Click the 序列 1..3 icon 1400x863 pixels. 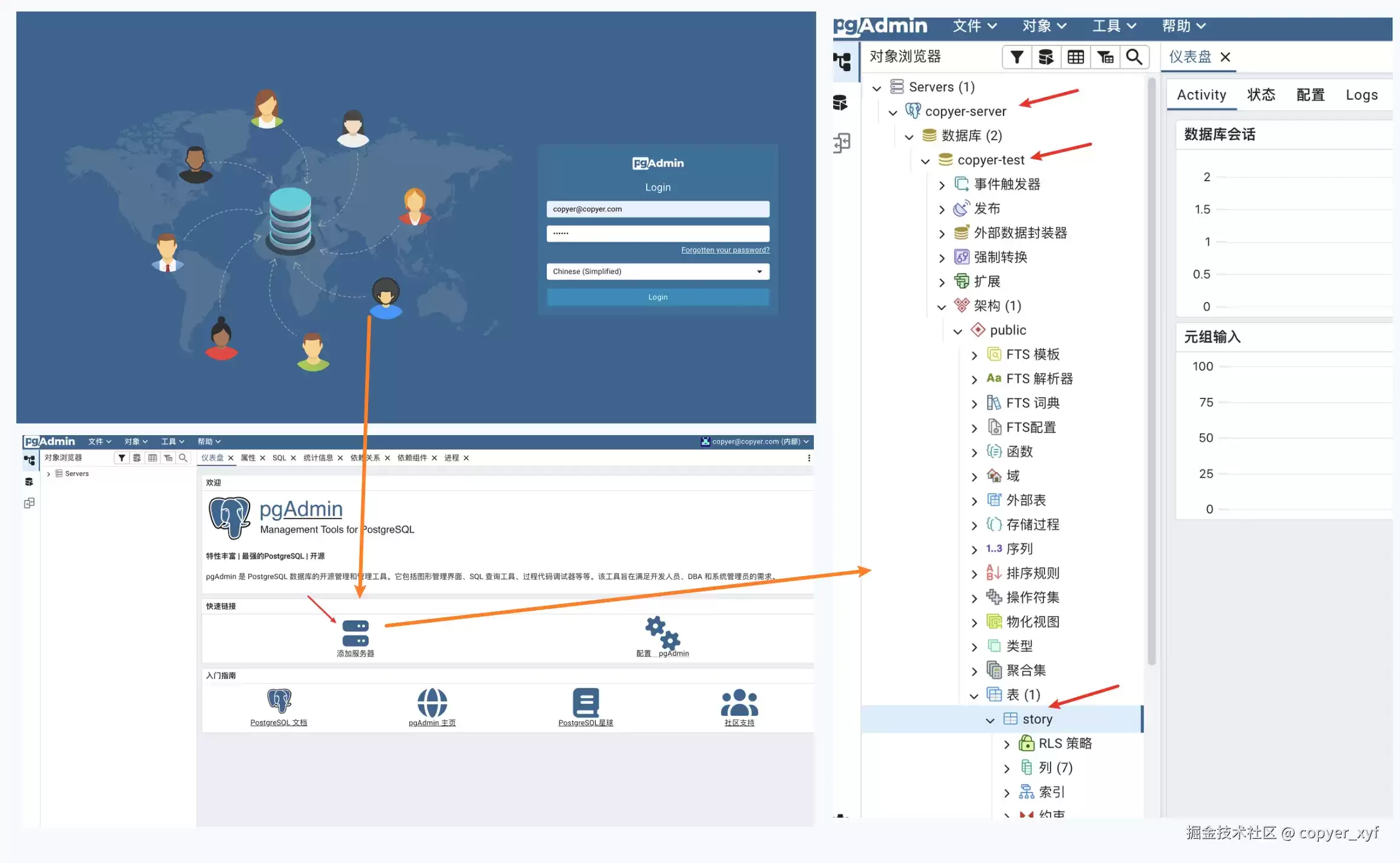994,548
